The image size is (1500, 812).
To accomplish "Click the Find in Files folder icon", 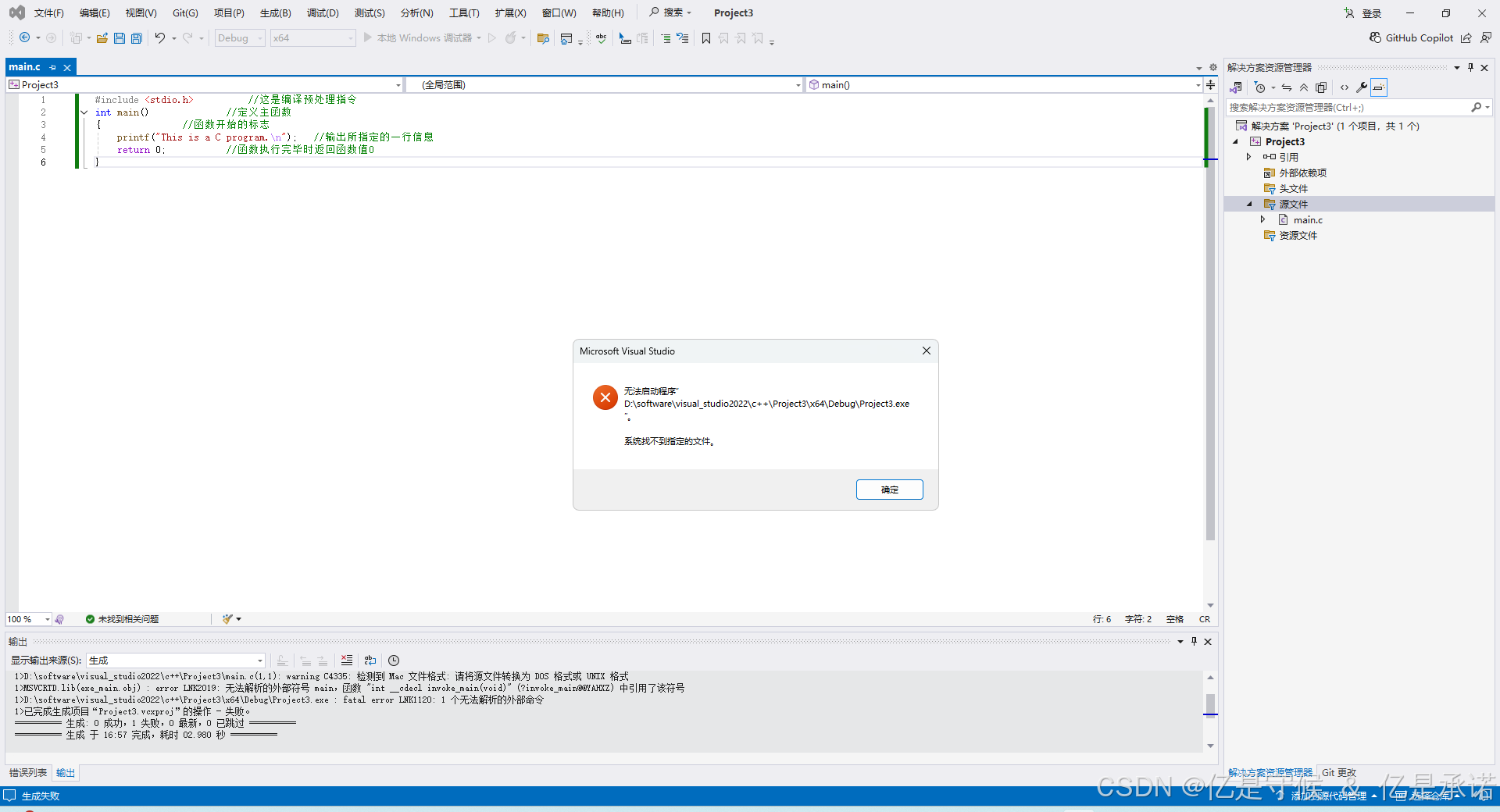I will (x=543, y=37).
